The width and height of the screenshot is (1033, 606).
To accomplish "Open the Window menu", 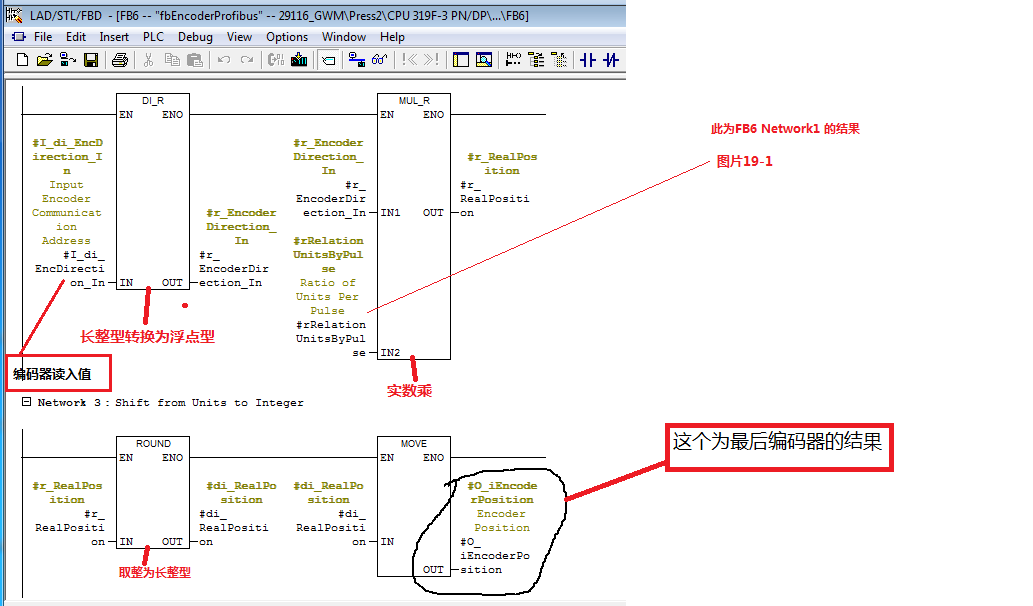I will (x=343, y=37).
